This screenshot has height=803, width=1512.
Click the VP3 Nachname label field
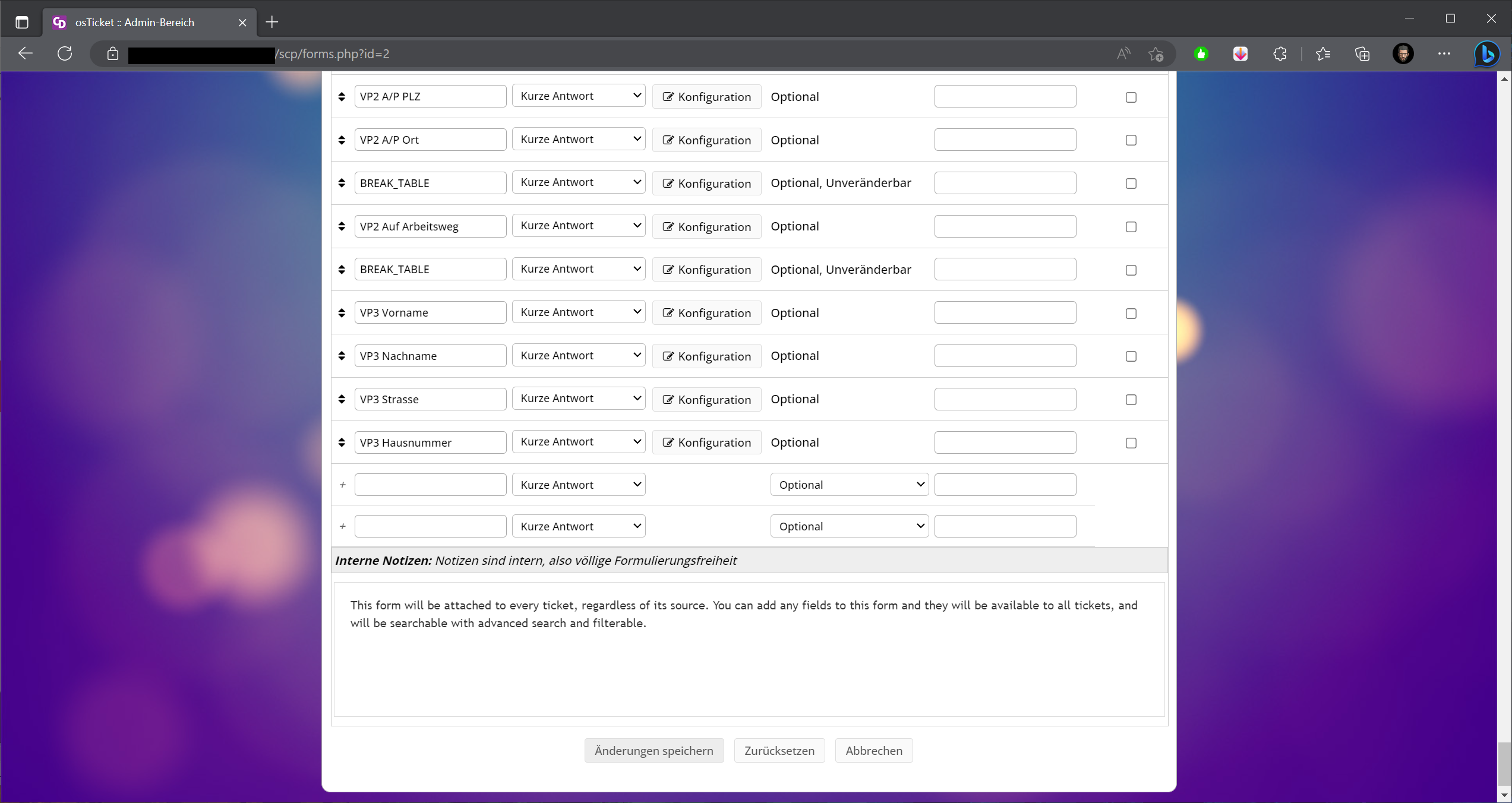430,356
